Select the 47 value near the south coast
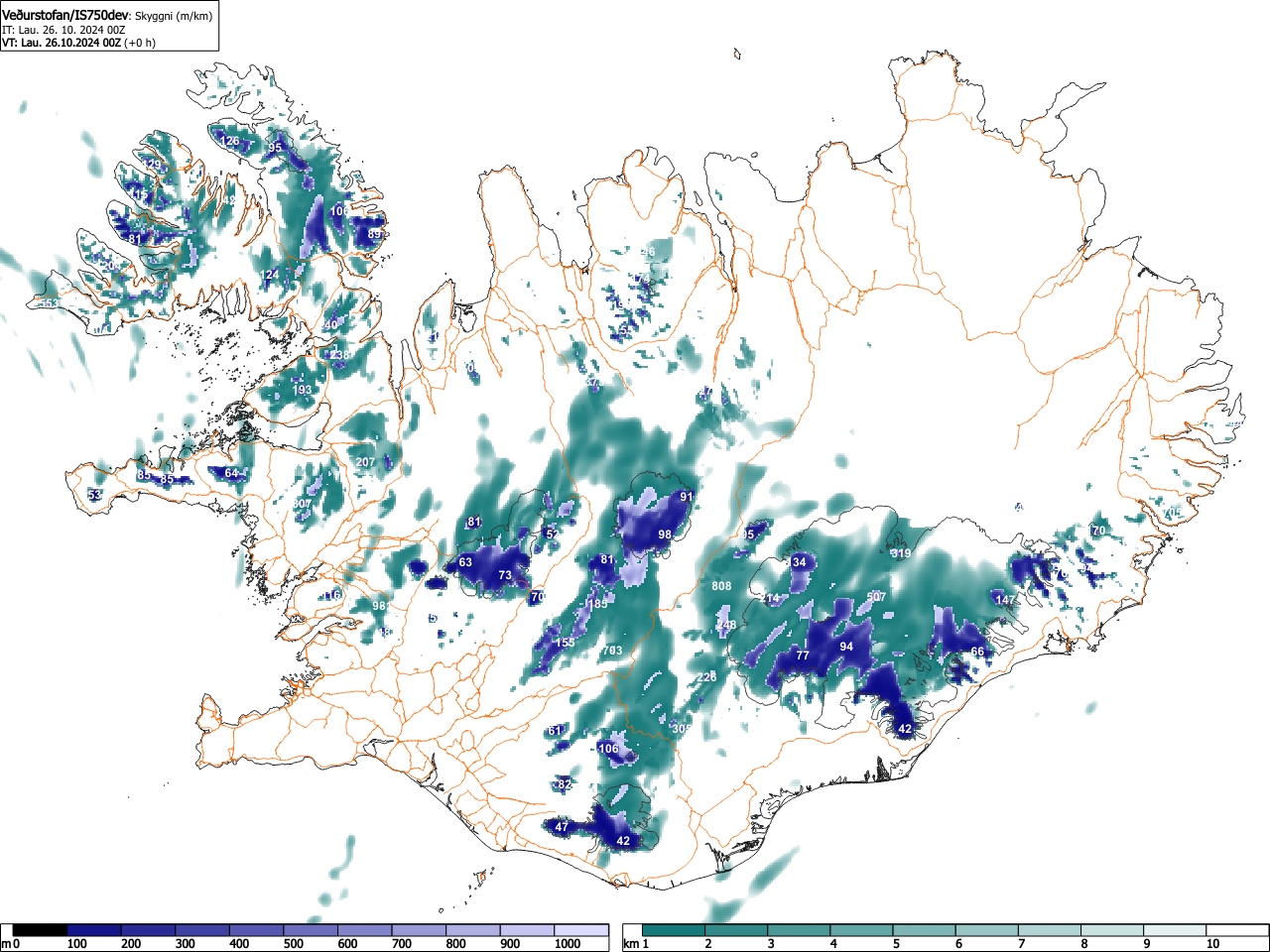 click(562, 827)
